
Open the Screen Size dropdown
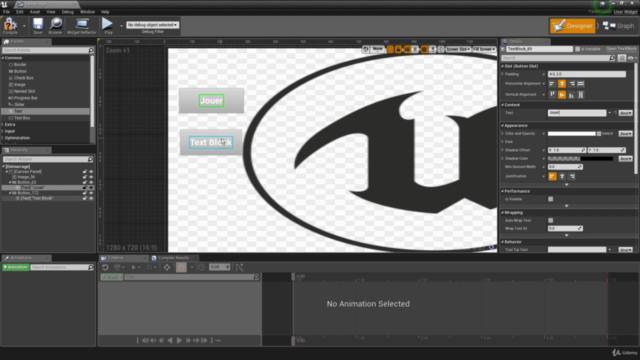[x=458, y=49]
